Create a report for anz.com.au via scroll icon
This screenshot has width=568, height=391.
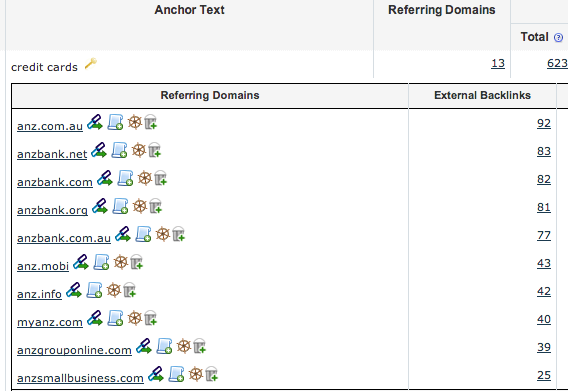[115, 122]
